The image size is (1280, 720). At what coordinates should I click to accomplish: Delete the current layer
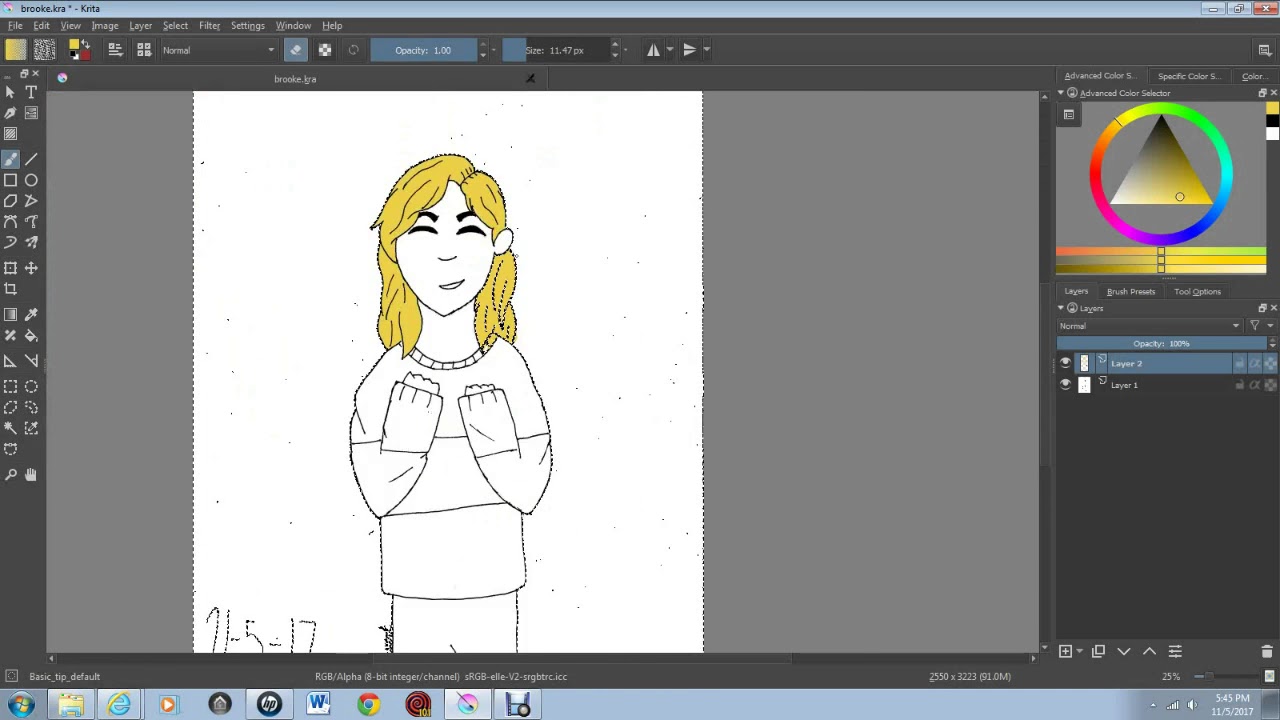pyautogui.click(x=1267, y=652)
